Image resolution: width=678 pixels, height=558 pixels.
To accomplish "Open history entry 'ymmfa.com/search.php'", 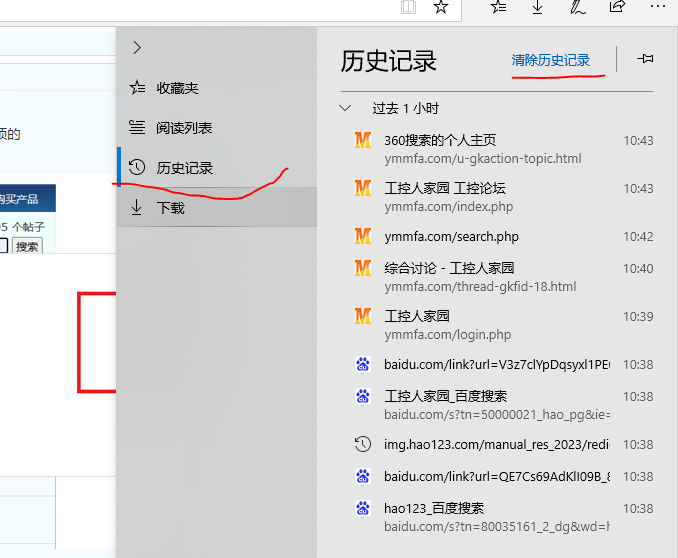I will 451,237.
